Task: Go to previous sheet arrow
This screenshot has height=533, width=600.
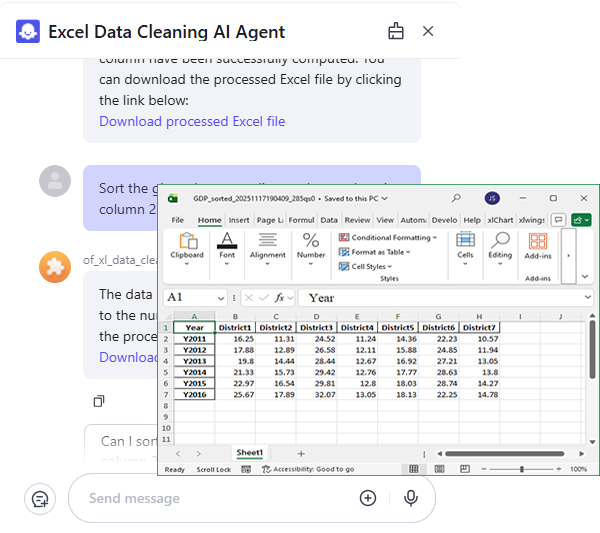Action: (x=178, y=453)
